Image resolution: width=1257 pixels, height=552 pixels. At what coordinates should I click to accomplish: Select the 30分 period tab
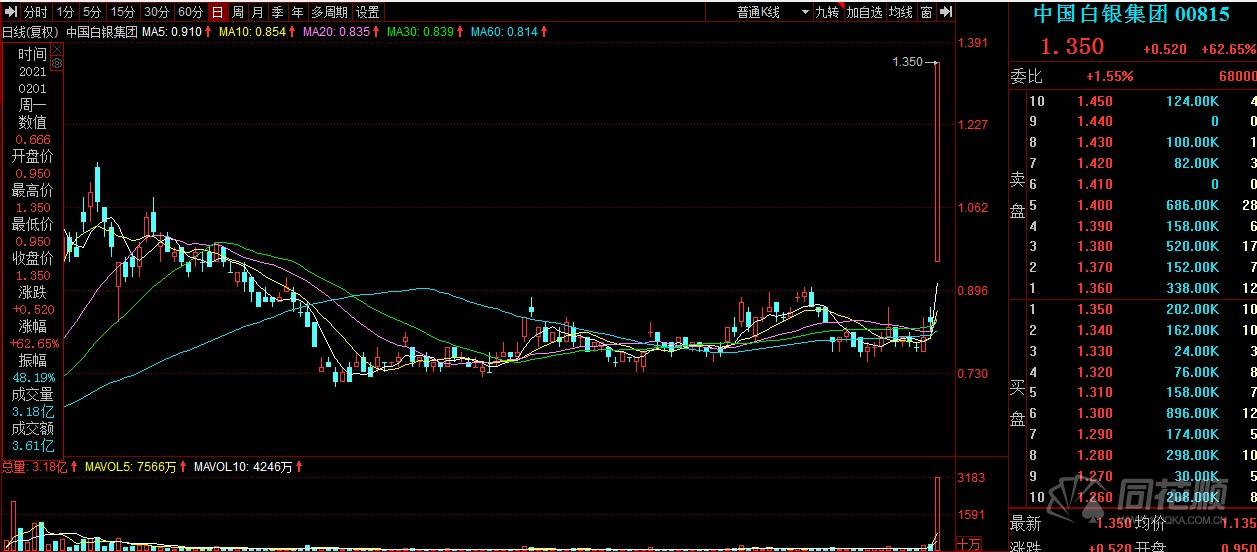pyautogui.click(x=156, y=12)
